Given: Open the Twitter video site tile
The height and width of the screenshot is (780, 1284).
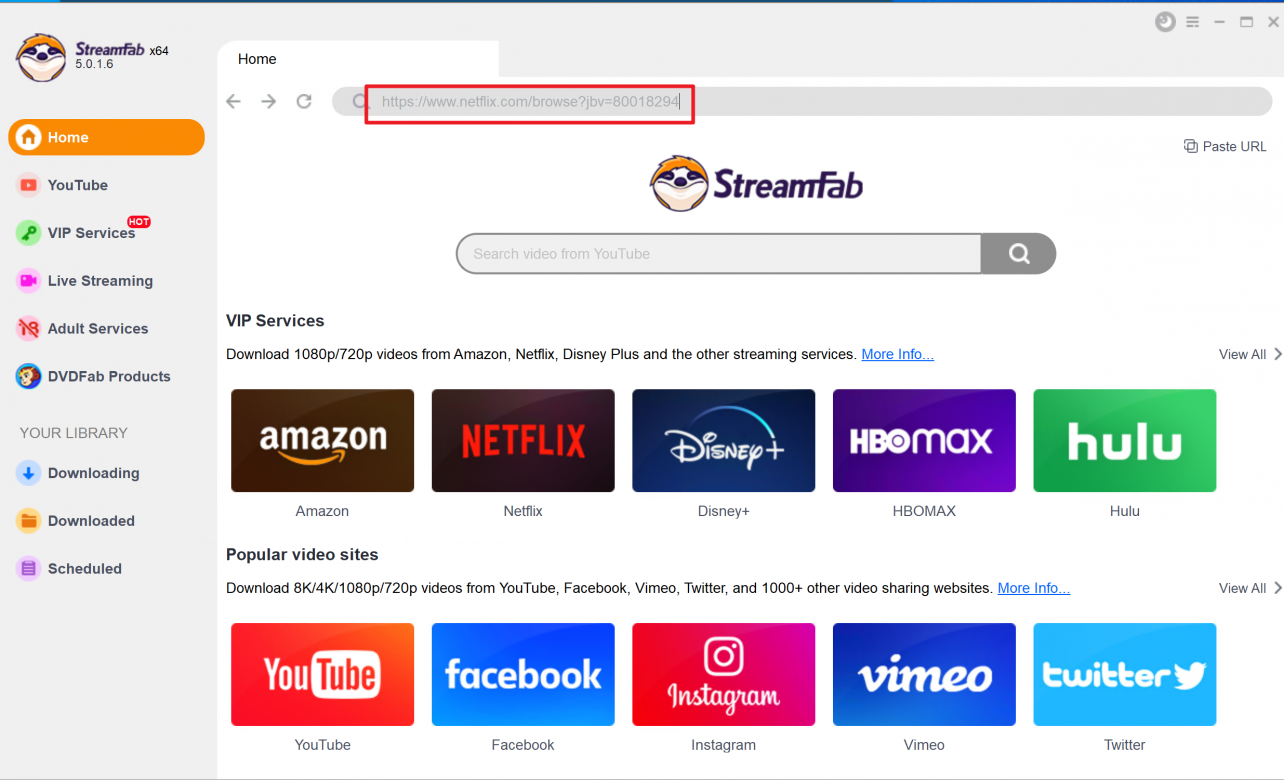Looking at the screenshot, I should click(1125, 675).
